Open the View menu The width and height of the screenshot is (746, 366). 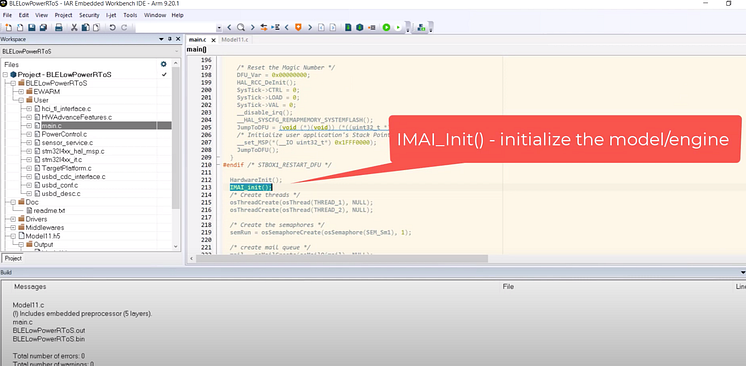point(41,15)
